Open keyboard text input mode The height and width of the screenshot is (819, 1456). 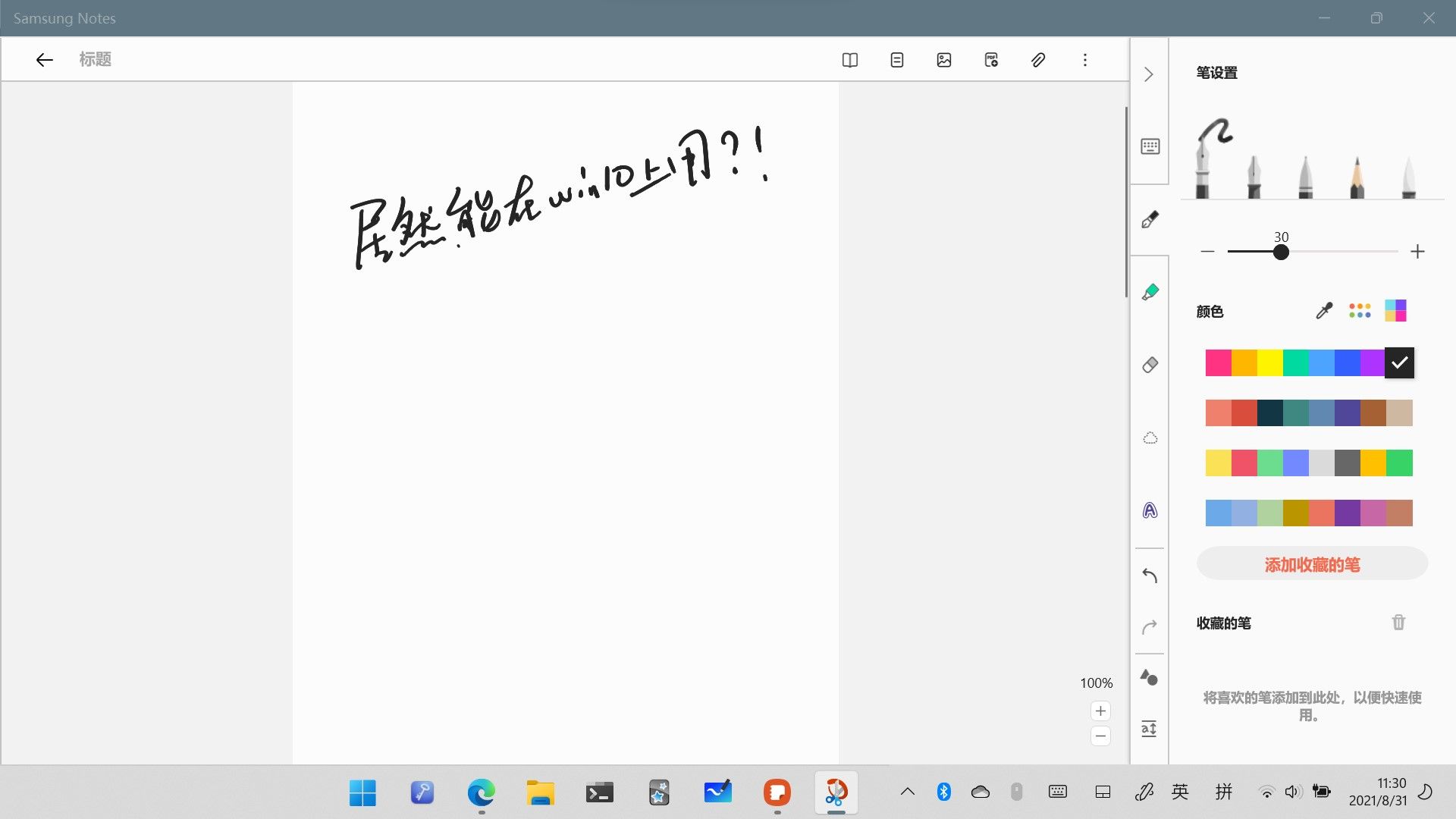tap(1150, 146)
